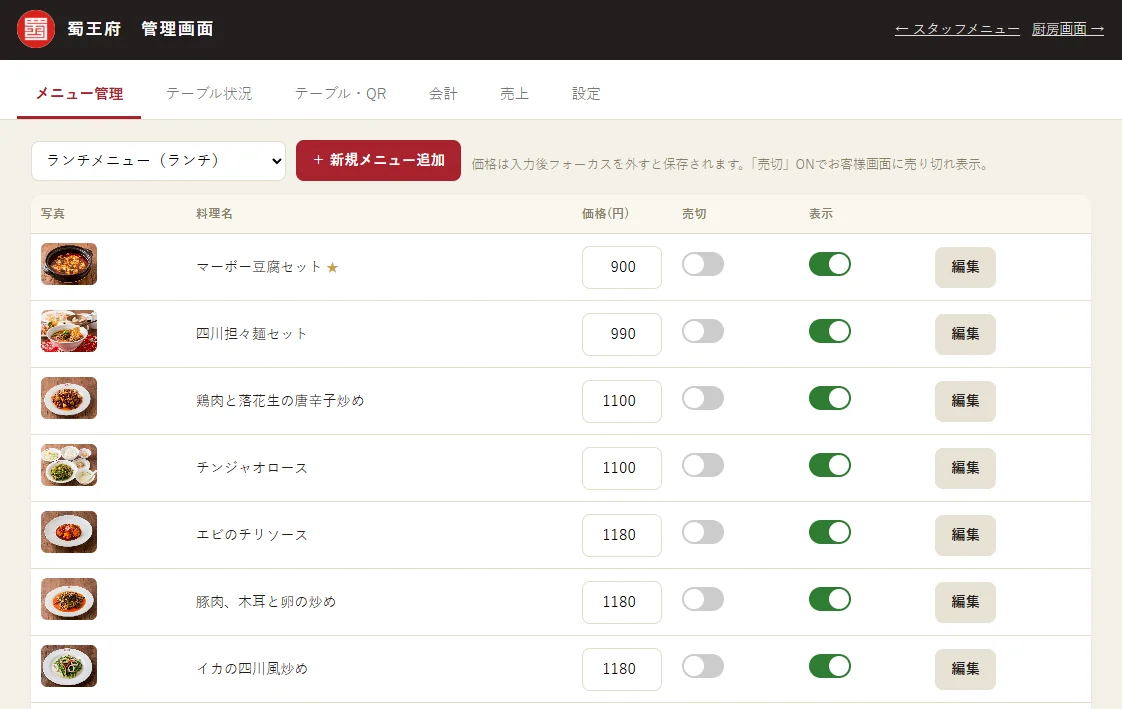Focus the price field for 豚肉、木耳と卵の炒め
1122x709 pixels.
(622, 602)
